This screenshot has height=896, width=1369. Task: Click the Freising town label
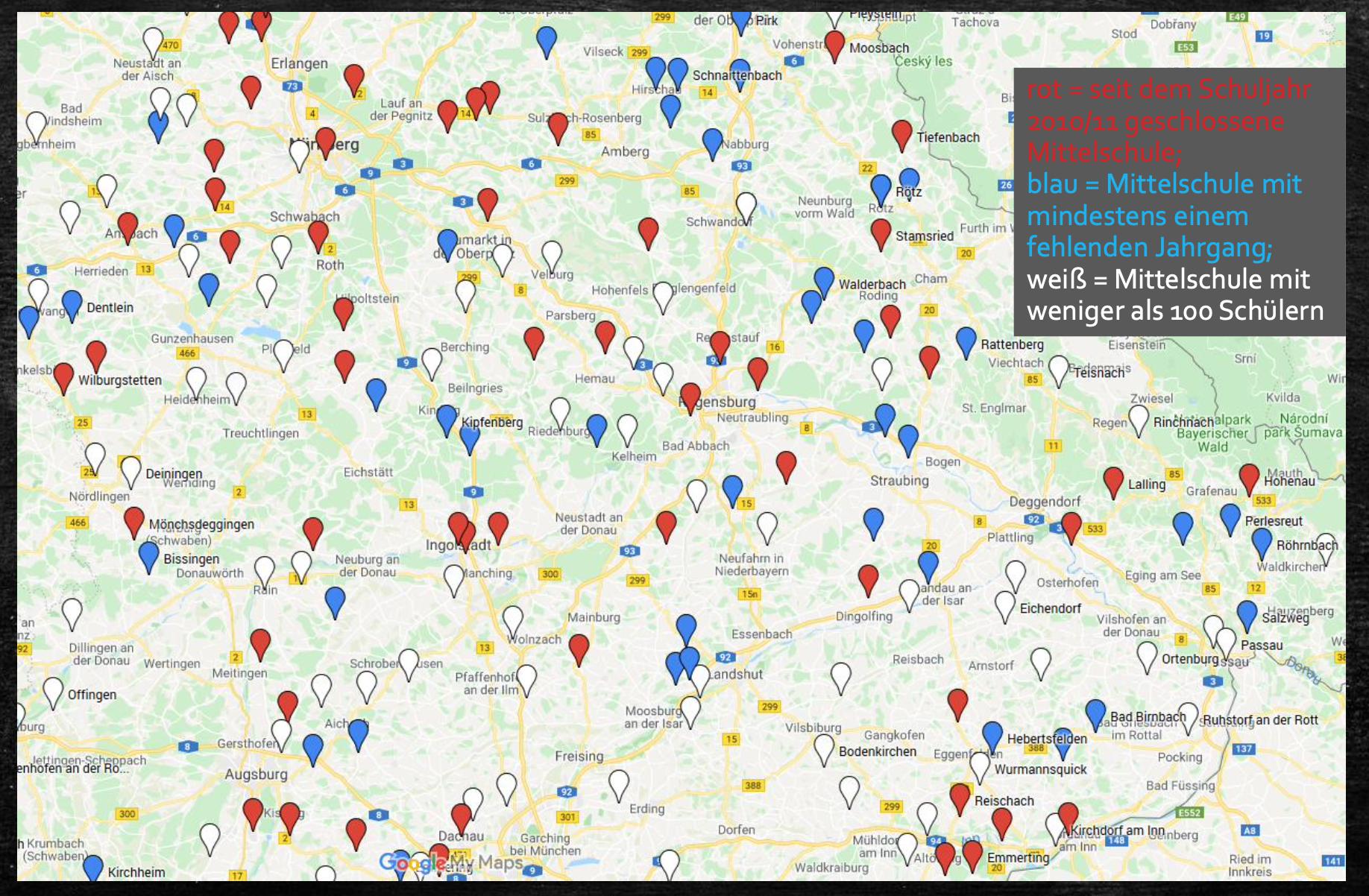pos(579,756)
